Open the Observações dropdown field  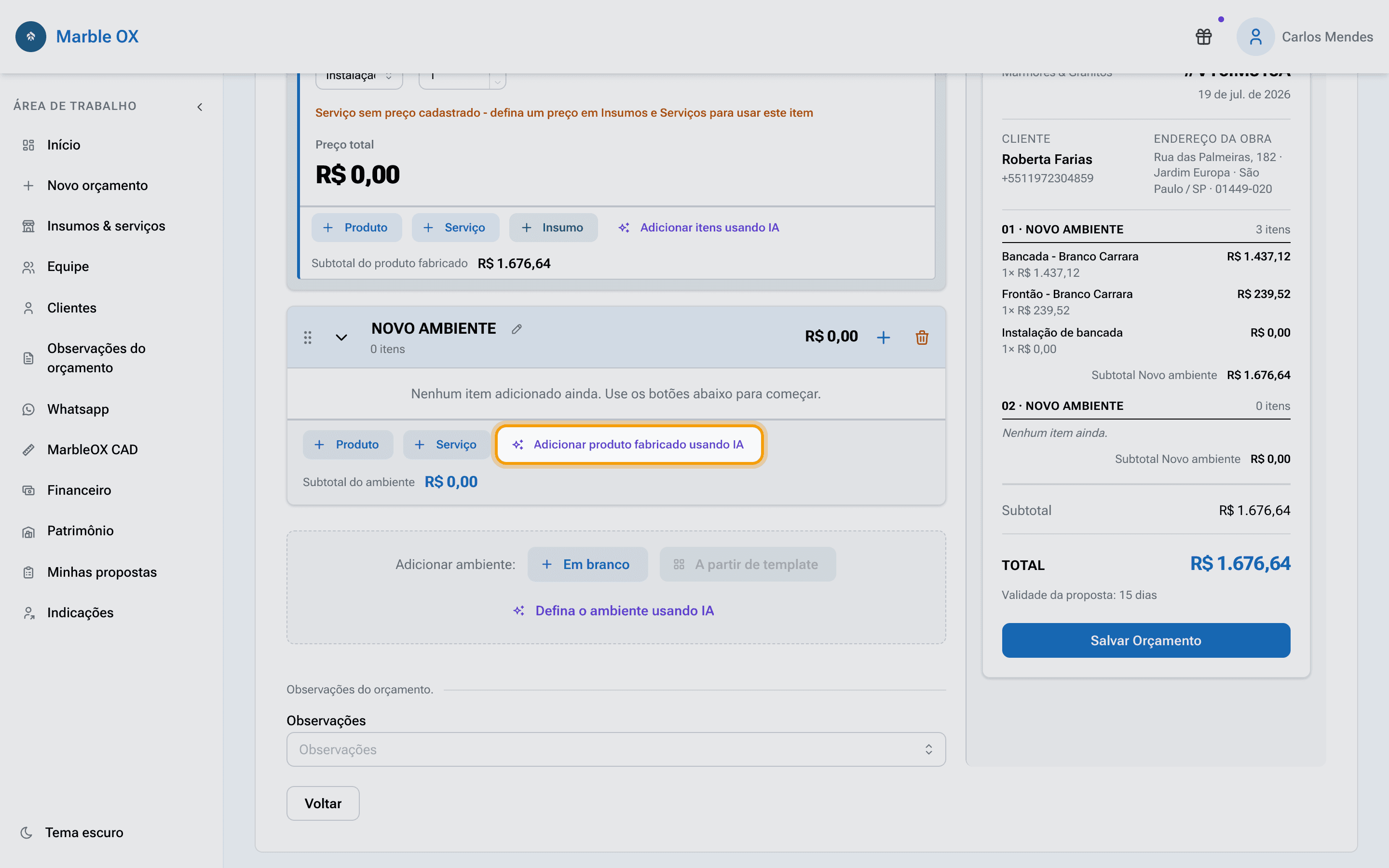(616, 749)
